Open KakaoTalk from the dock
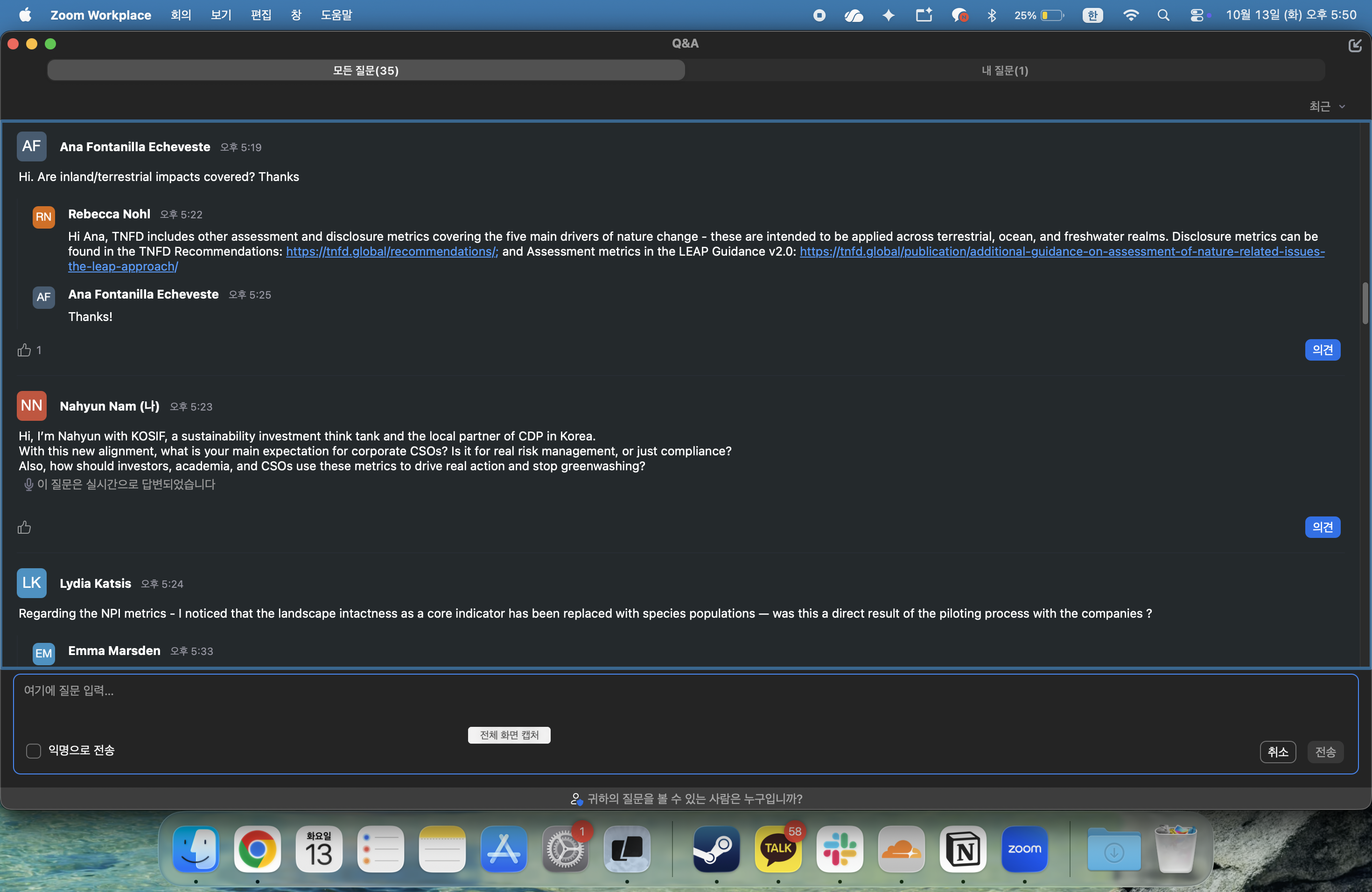Screen dimensions: 1372x892 [778, 849]
